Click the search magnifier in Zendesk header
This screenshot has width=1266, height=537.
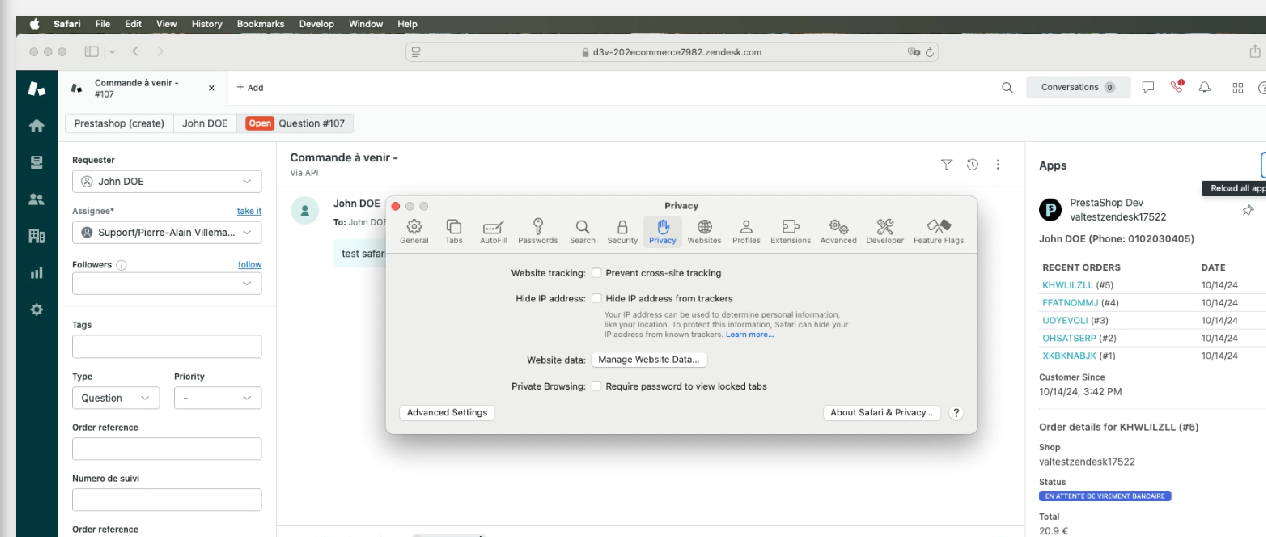point(1007,88)
